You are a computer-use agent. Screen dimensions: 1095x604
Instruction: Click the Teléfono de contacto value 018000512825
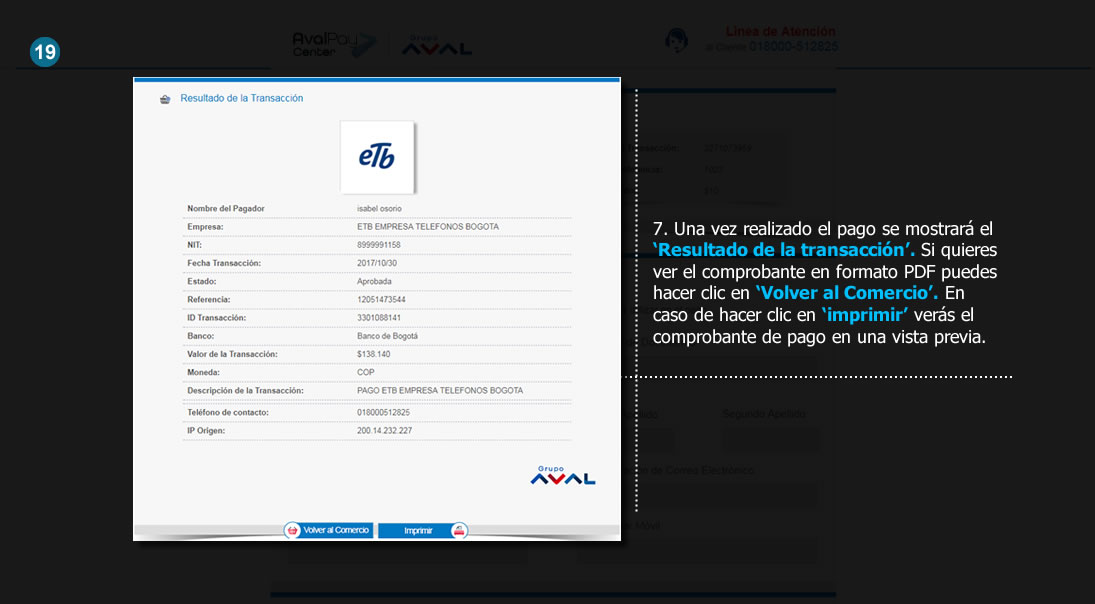383,412
